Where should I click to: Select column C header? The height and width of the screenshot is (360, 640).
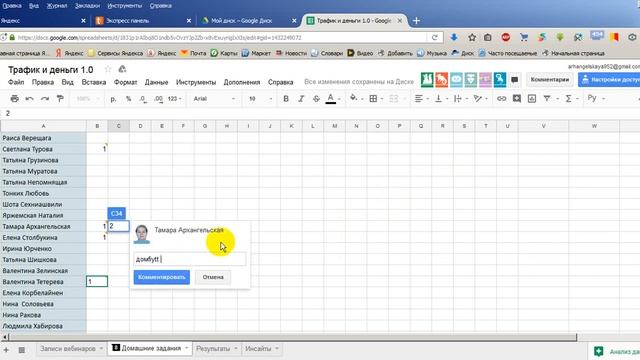118,126
